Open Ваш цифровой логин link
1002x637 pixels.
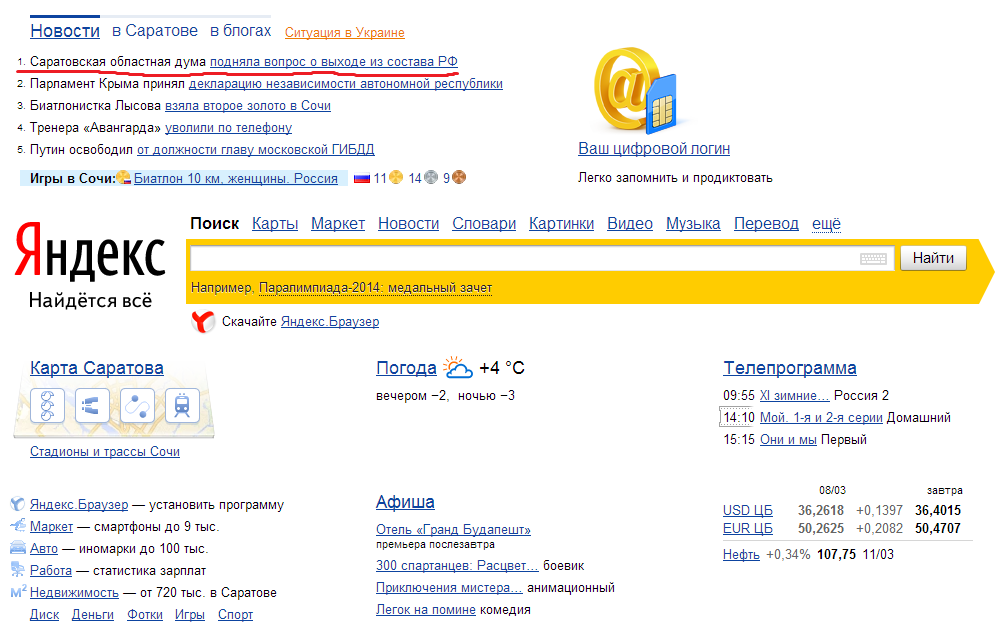pyautogui.click(x=654, y=148)
